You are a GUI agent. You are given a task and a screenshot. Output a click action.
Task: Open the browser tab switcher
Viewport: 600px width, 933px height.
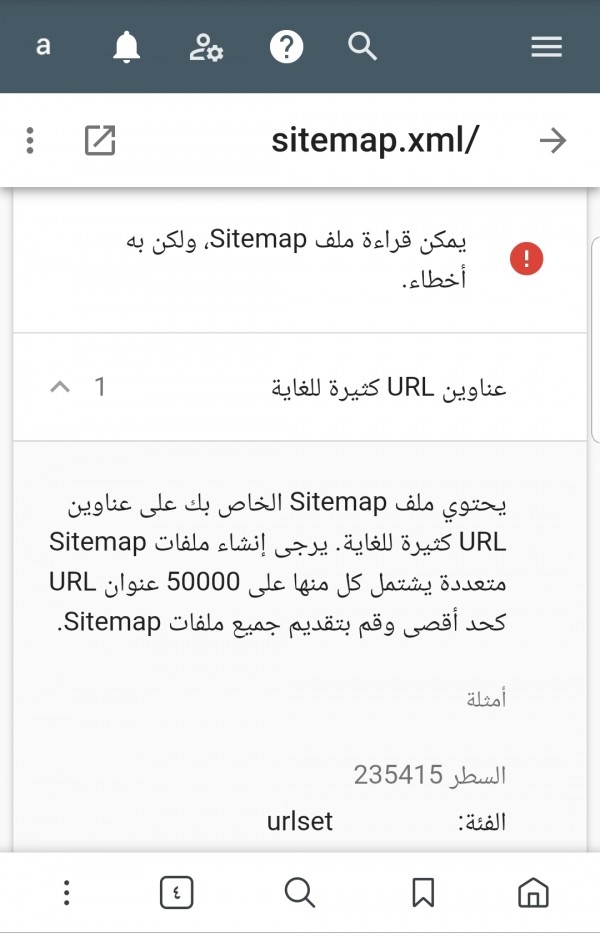176,892
